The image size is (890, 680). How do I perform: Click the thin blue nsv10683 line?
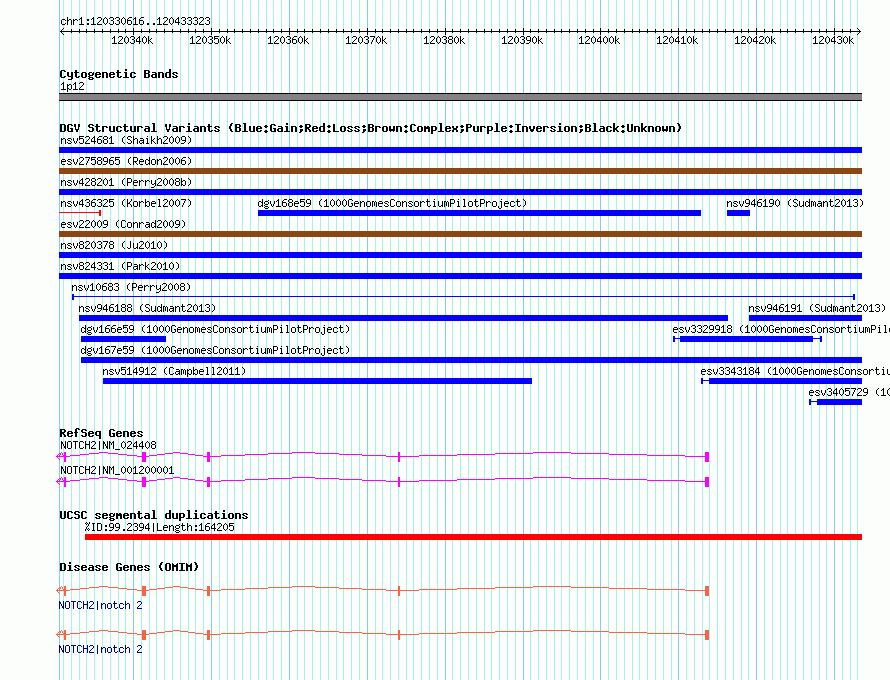click(463, 297)
